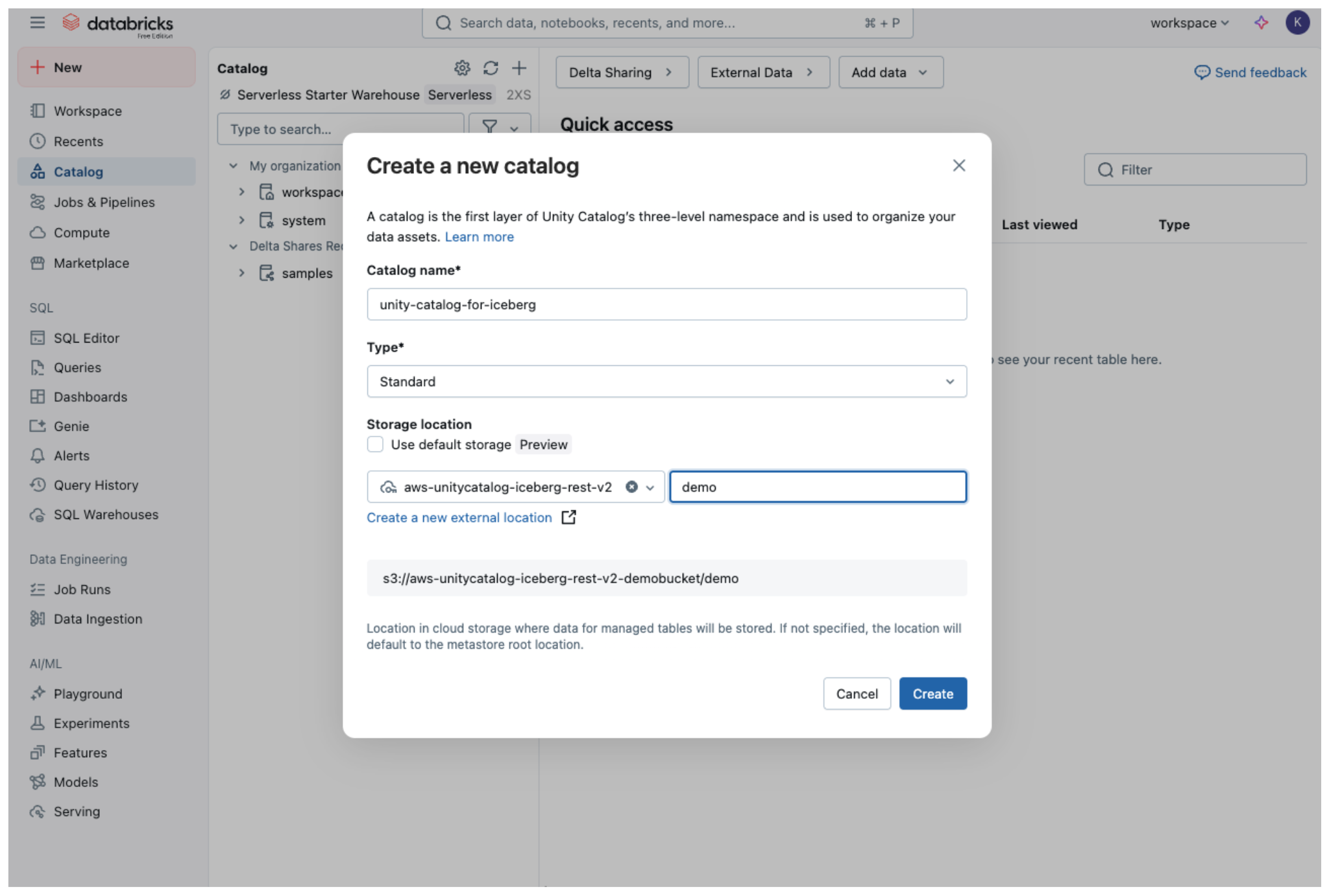Refresh the catalog tree

click(x=491, y=68)
